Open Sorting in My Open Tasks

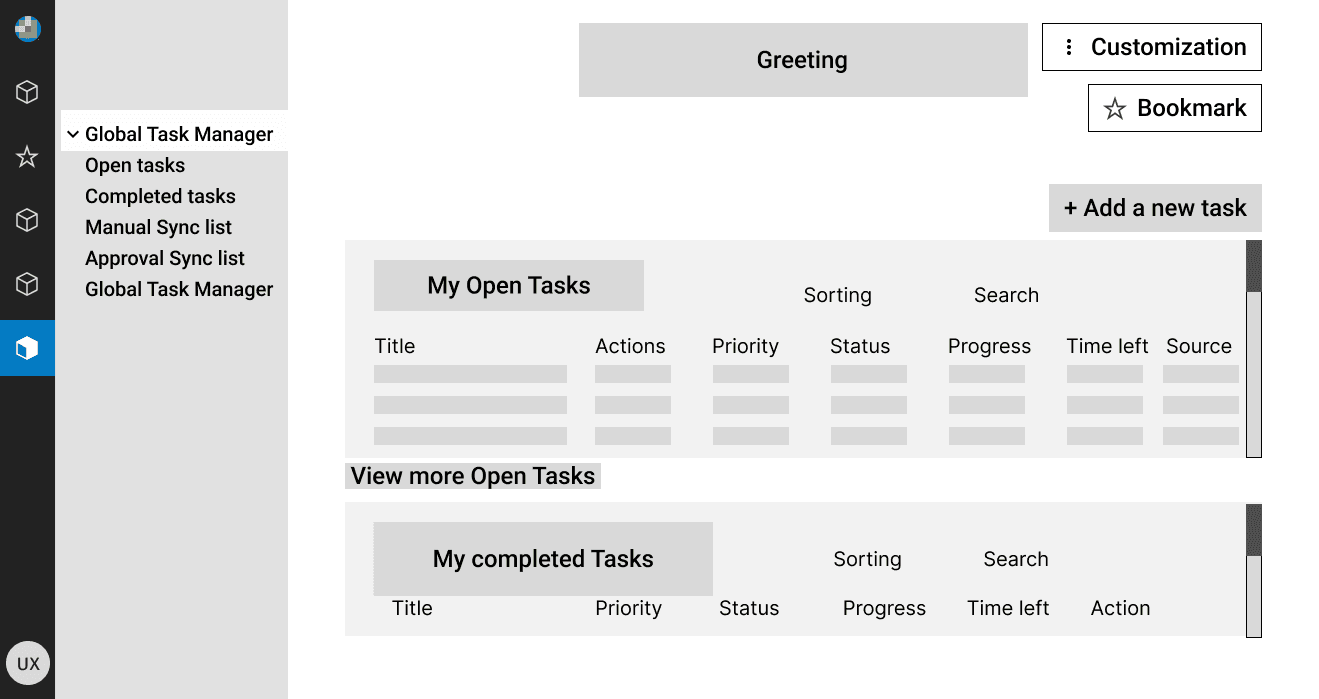(x=837, y=295)
